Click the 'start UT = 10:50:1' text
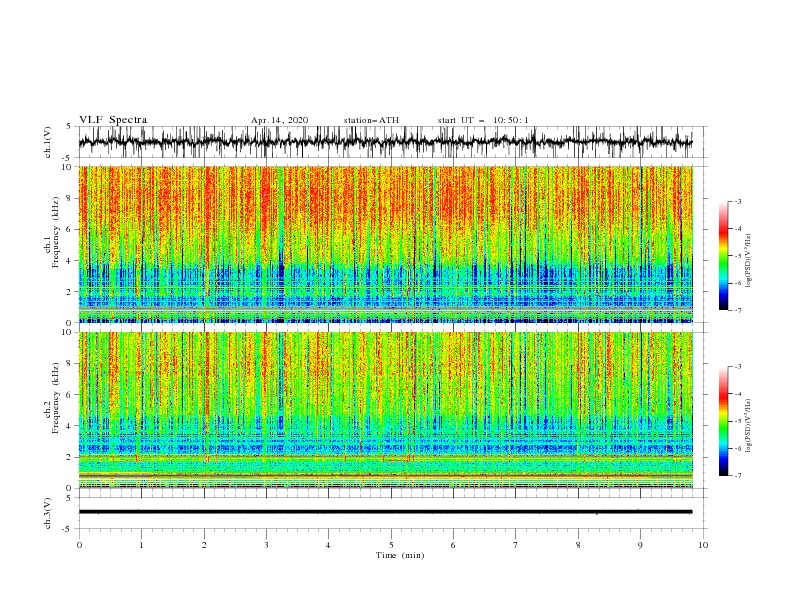Viewport: 792px width, 612px height. [483, 120]
